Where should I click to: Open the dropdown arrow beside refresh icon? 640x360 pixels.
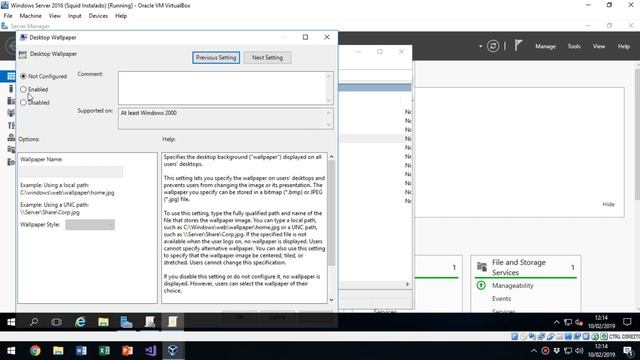(x=480, y=46)
